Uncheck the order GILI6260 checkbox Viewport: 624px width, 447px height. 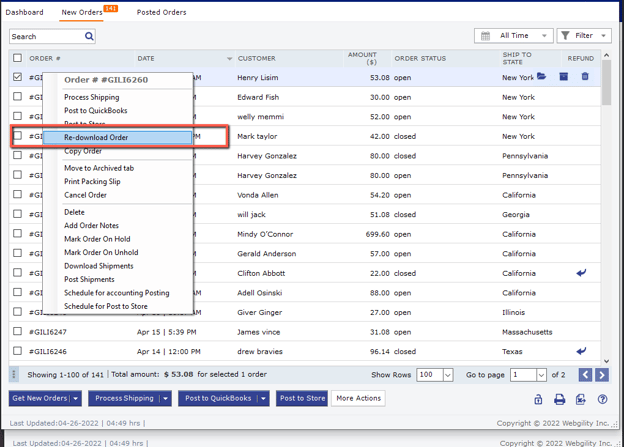tap(17, 77)
